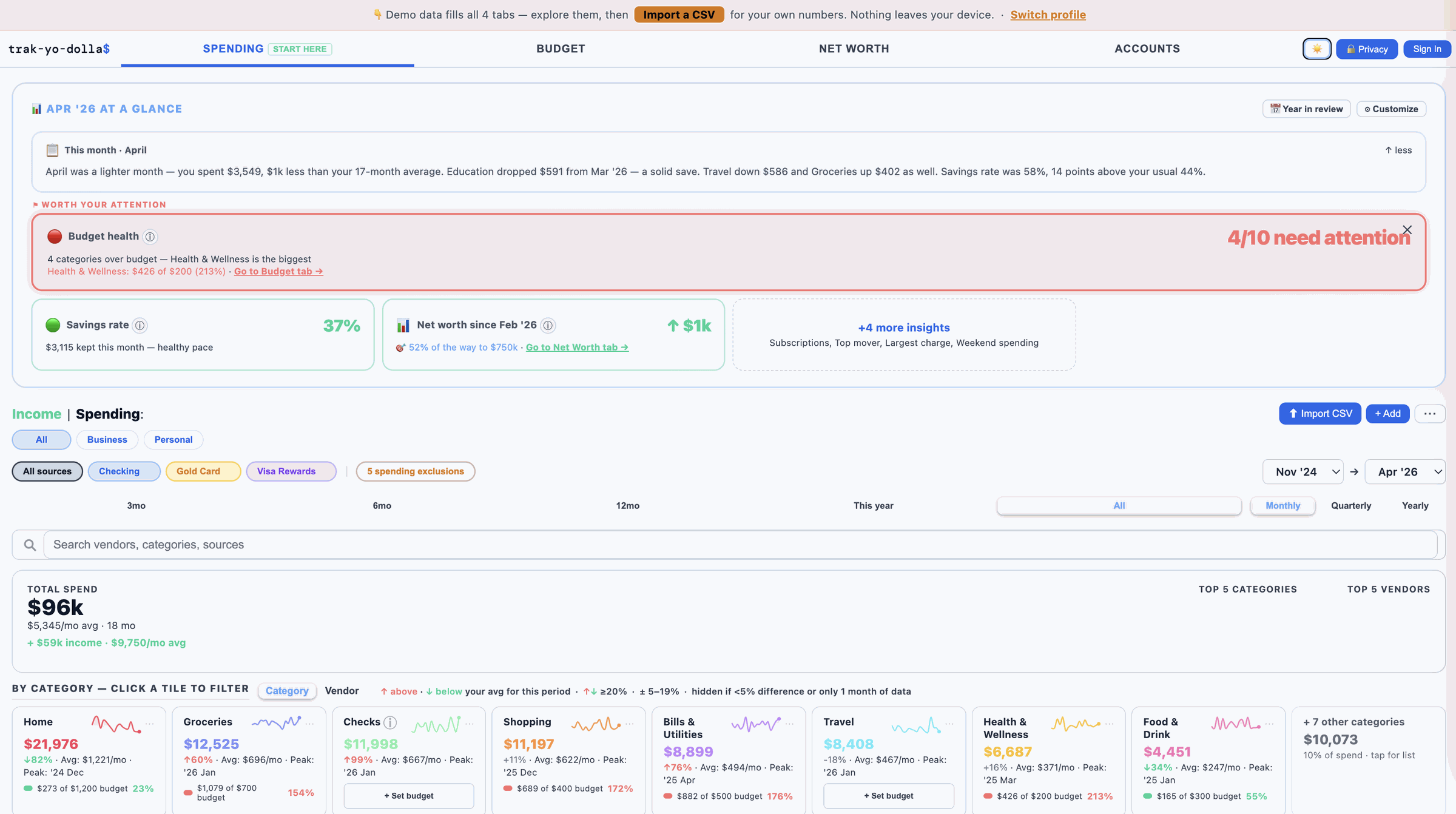Click the green Savings rate status dot
The width and height of the screenshot is (1456, 814).
coord(53,325)
